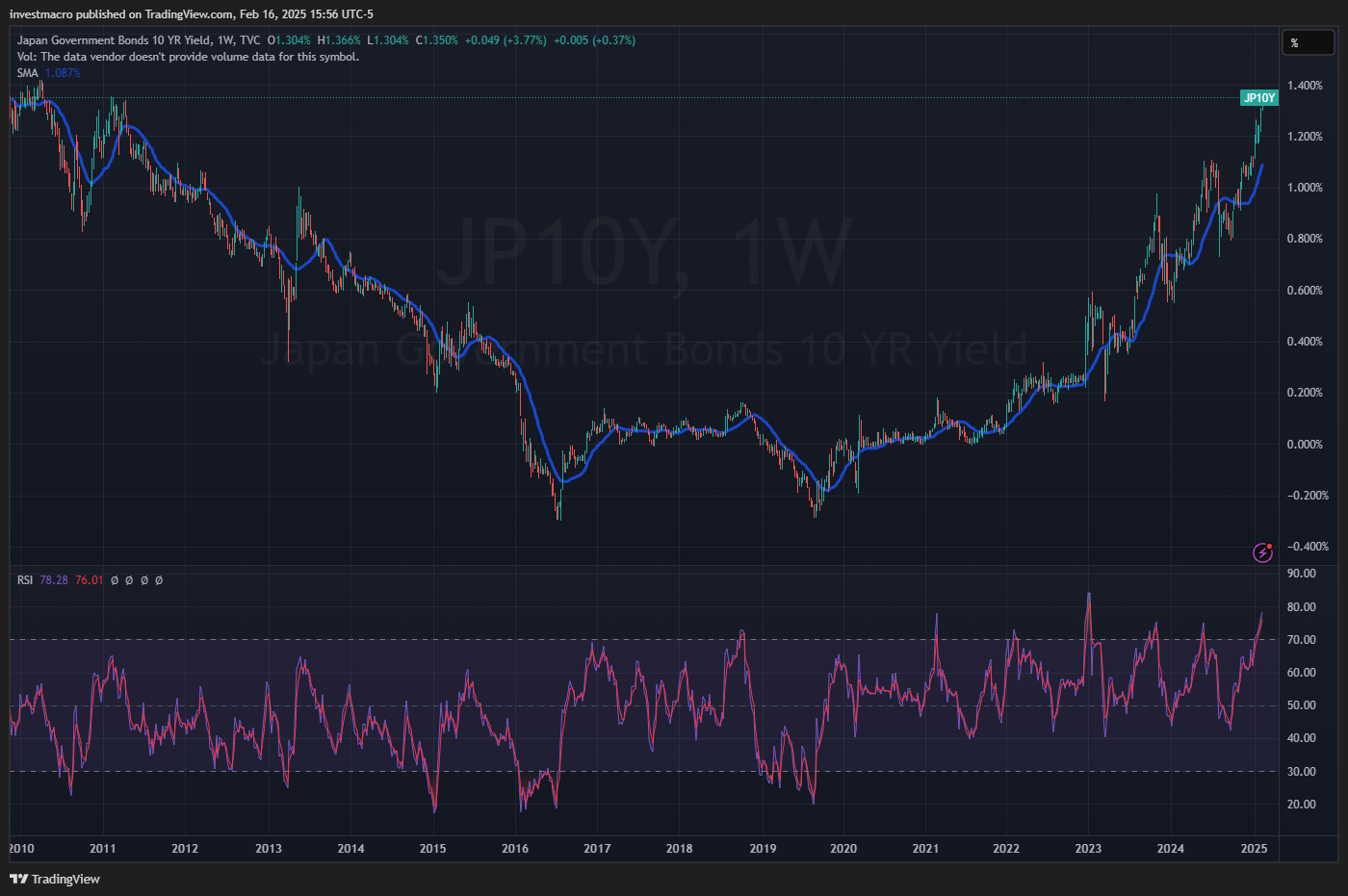Click the RSI value 78.28 in legend
Image resolution: width=1348 pixels, height=896 pixels.
coord(54,580)
